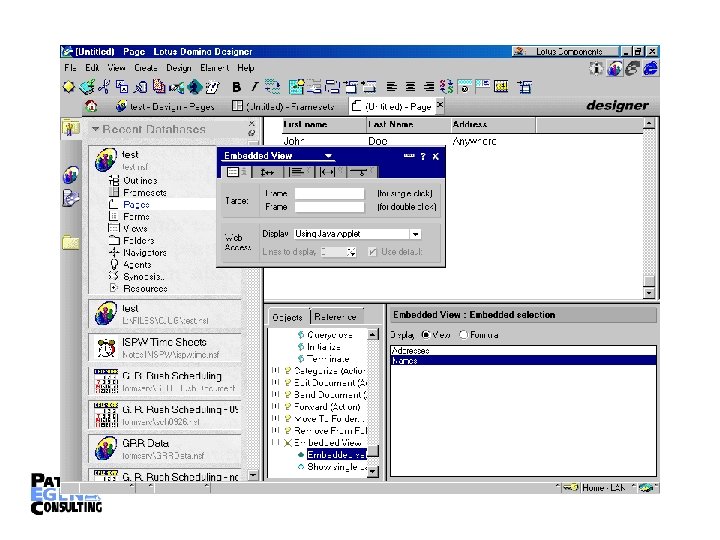Open paragraph hide-when tab in properties box

(361, 172)
